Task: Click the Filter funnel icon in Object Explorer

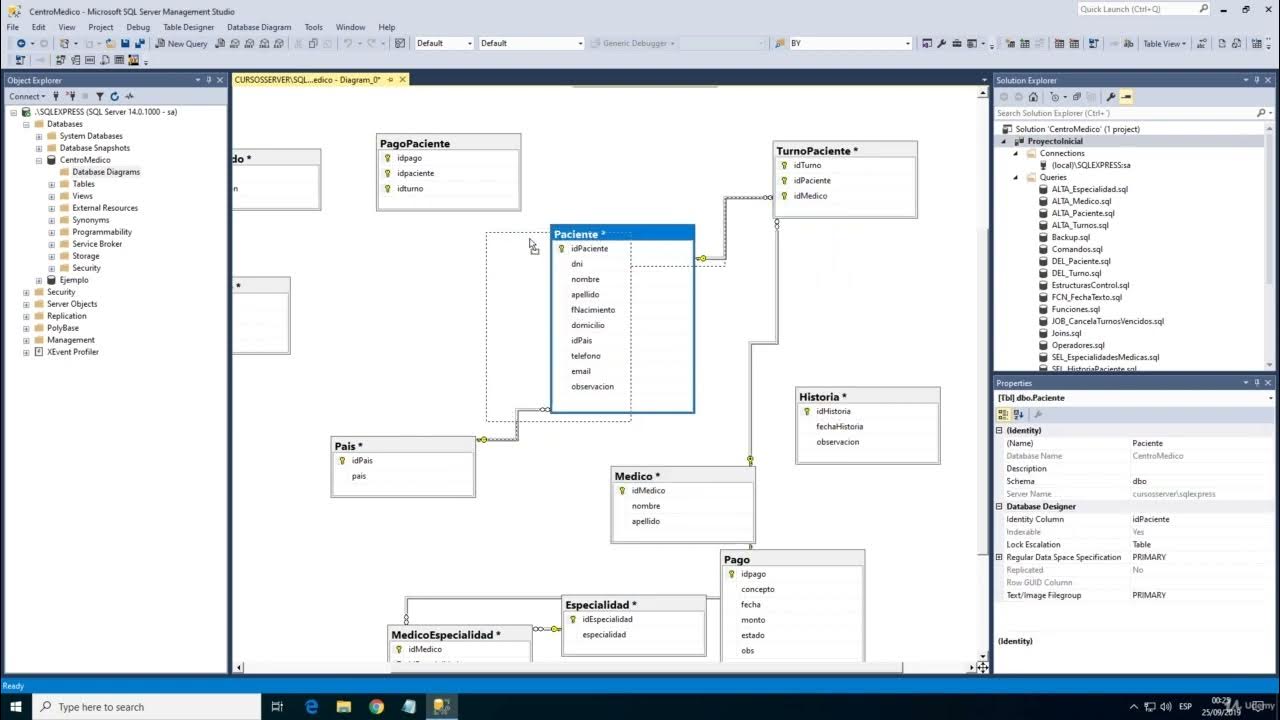Action: [x=99, y=96]
